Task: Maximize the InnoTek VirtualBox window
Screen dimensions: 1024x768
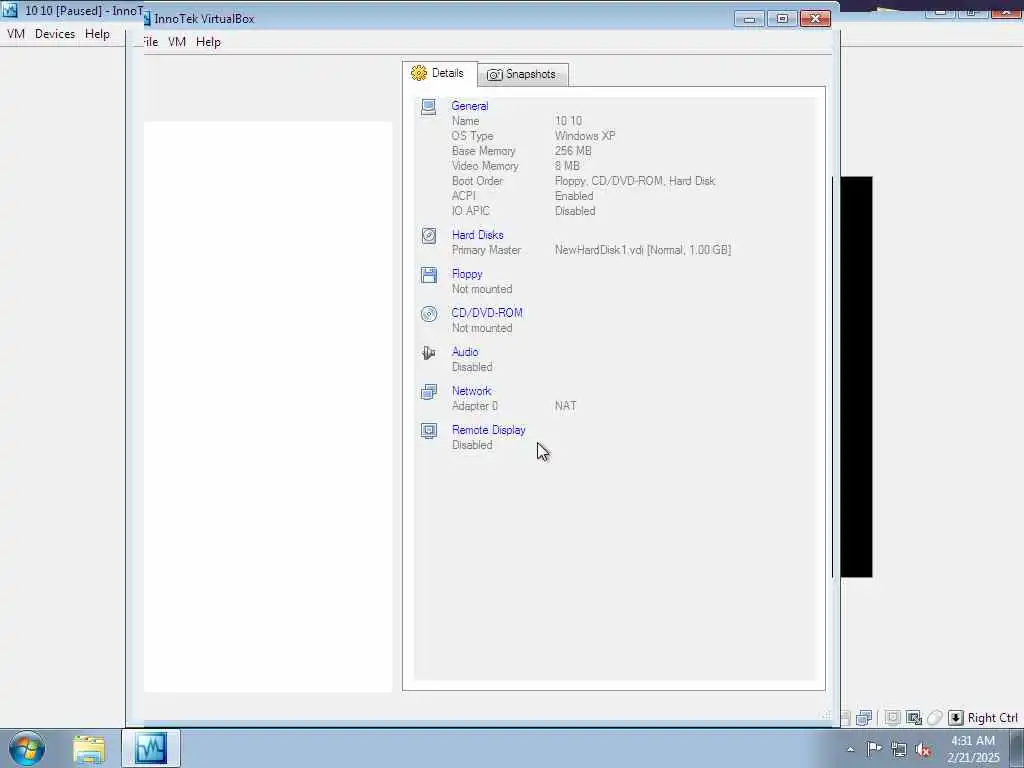Action: click(x=782, y=18)
